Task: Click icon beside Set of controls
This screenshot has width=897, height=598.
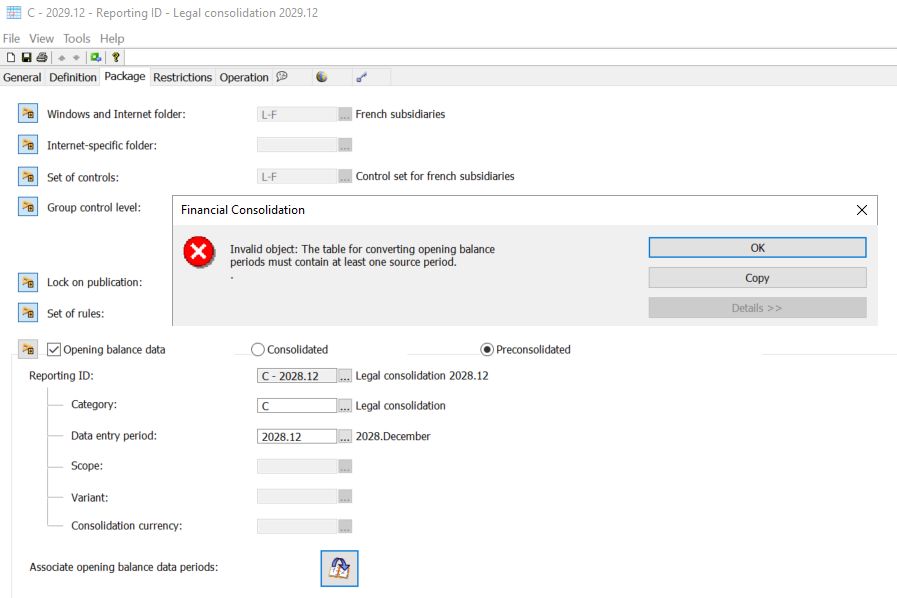Action: [27, 176]
